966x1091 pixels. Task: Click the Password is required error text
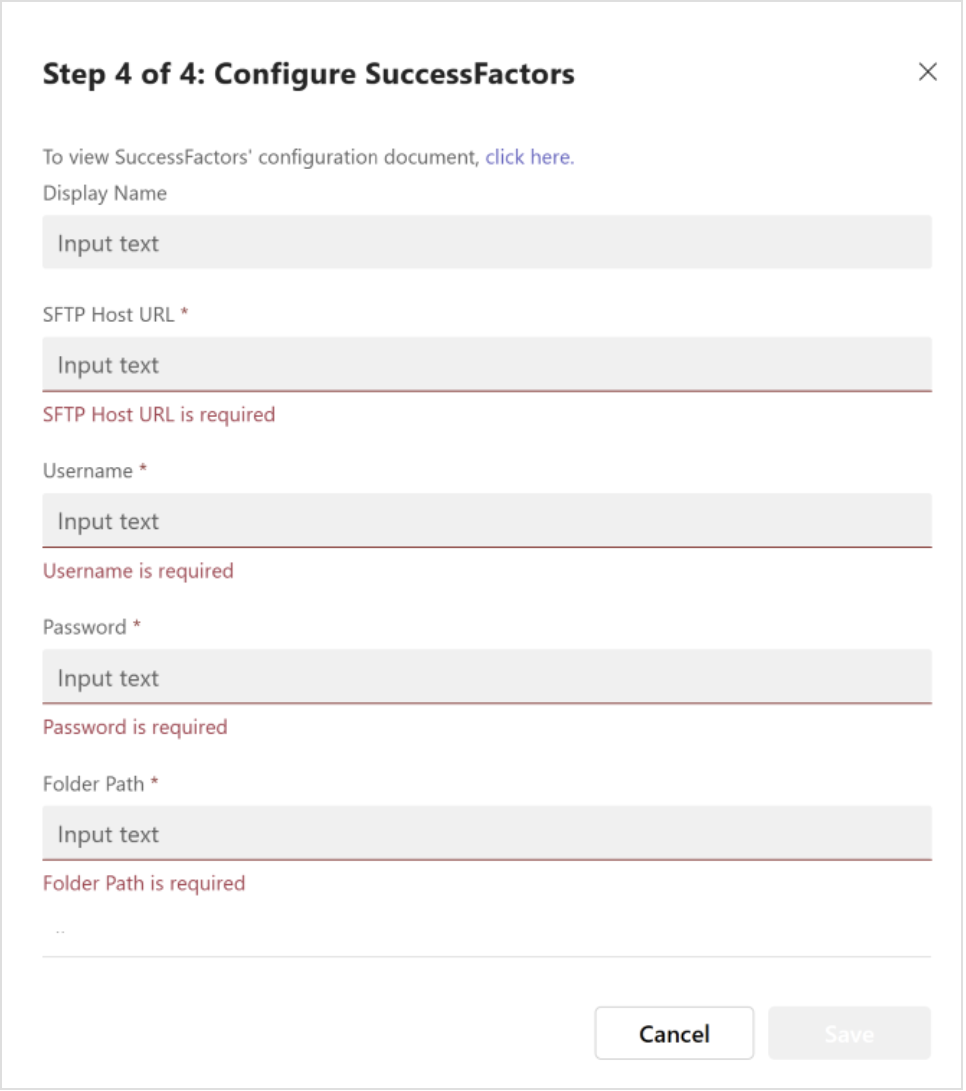pyautogui.click(x=133, y=727)
